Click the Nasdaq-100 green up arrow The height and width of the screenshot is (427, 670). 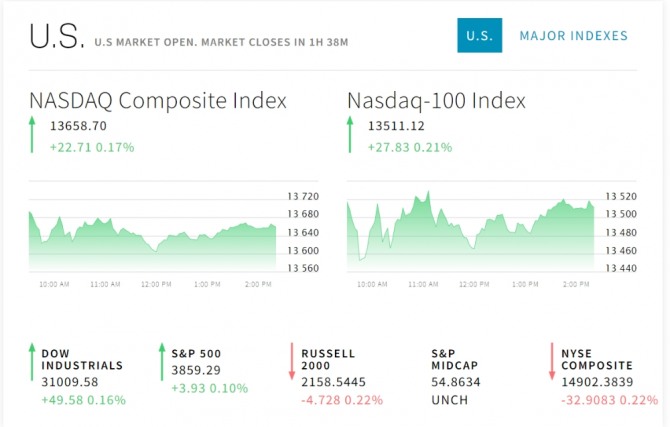[x=350, y=135]
